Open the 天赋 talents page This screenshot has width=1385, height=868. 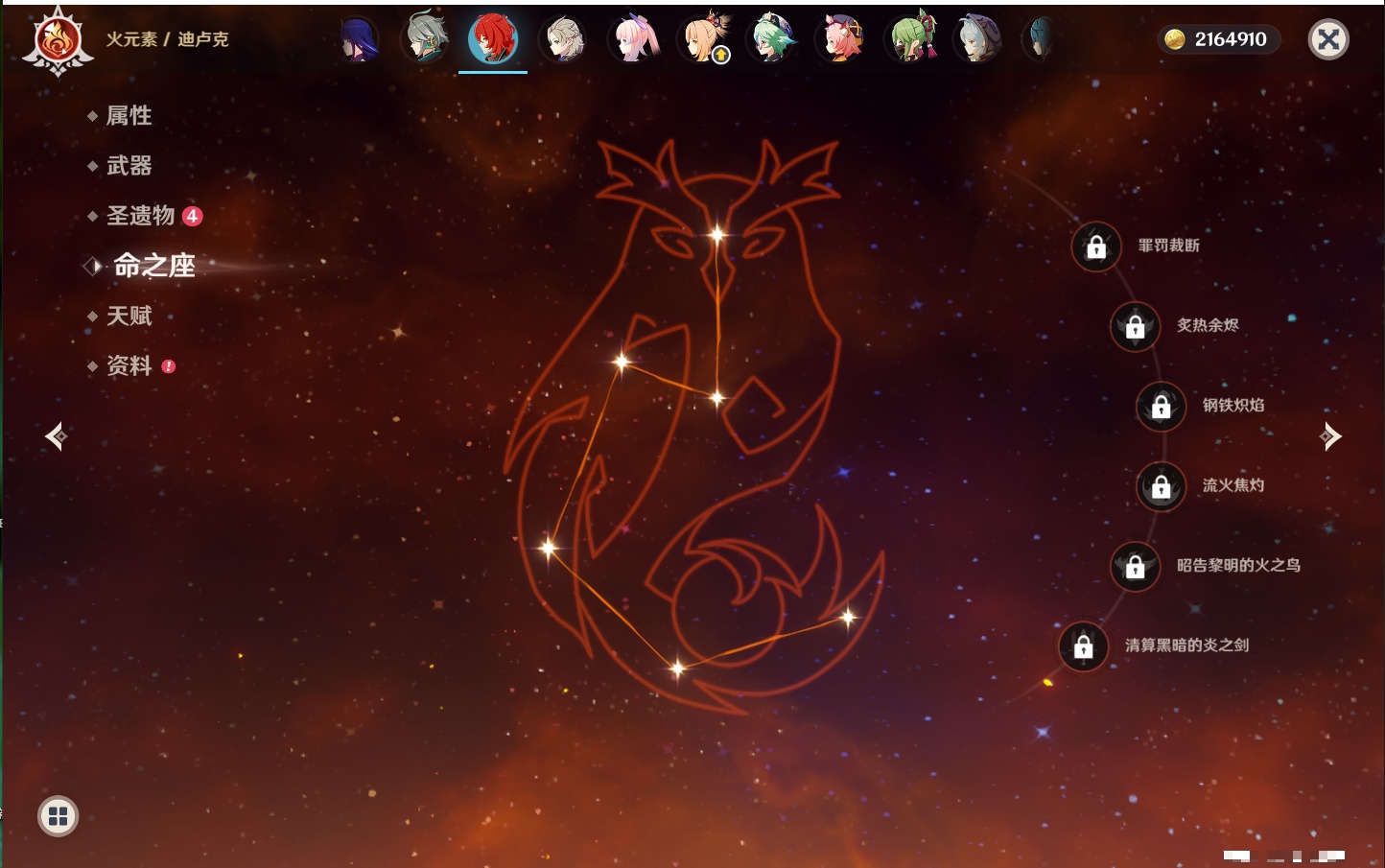(x=129, y=316)
